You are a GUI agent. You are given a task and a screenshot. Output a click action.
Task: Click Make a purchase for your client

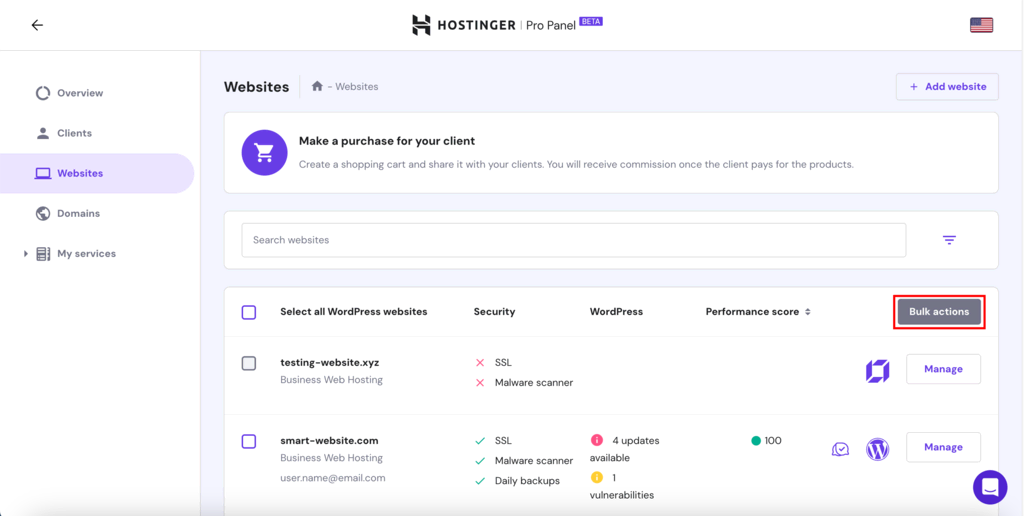(x=387, y=141)
